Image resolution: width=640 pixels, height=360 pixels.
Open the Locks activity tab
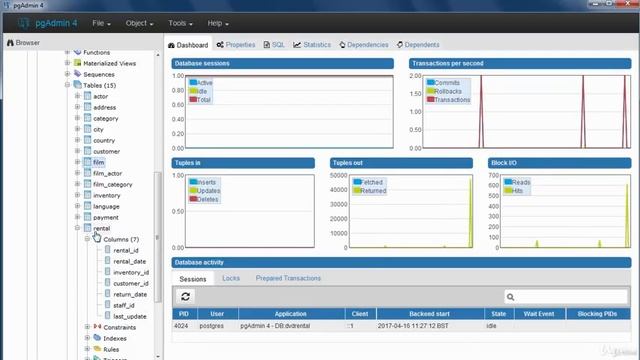pos(231,278)
